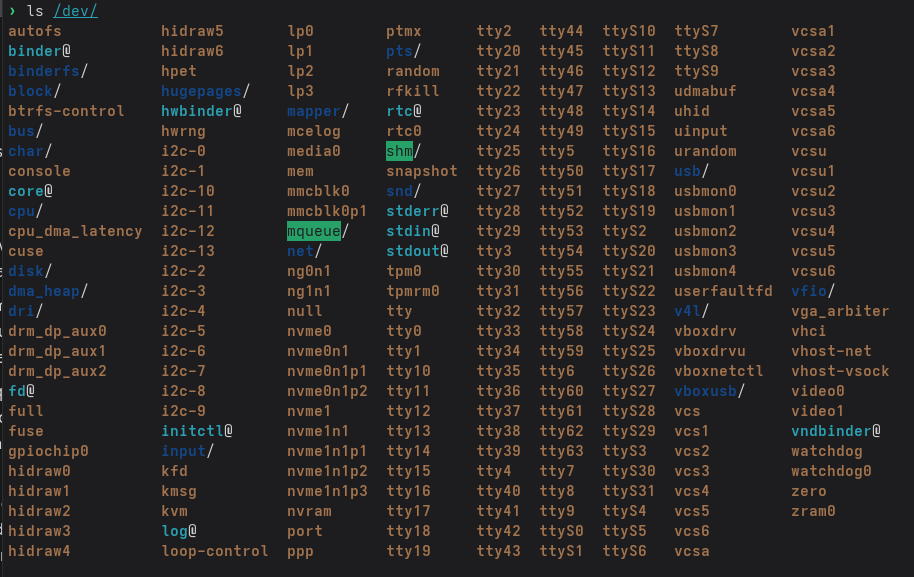Select the tty43 entry
914x577 pixels.
pyautogui.click(x=498, y=551)
